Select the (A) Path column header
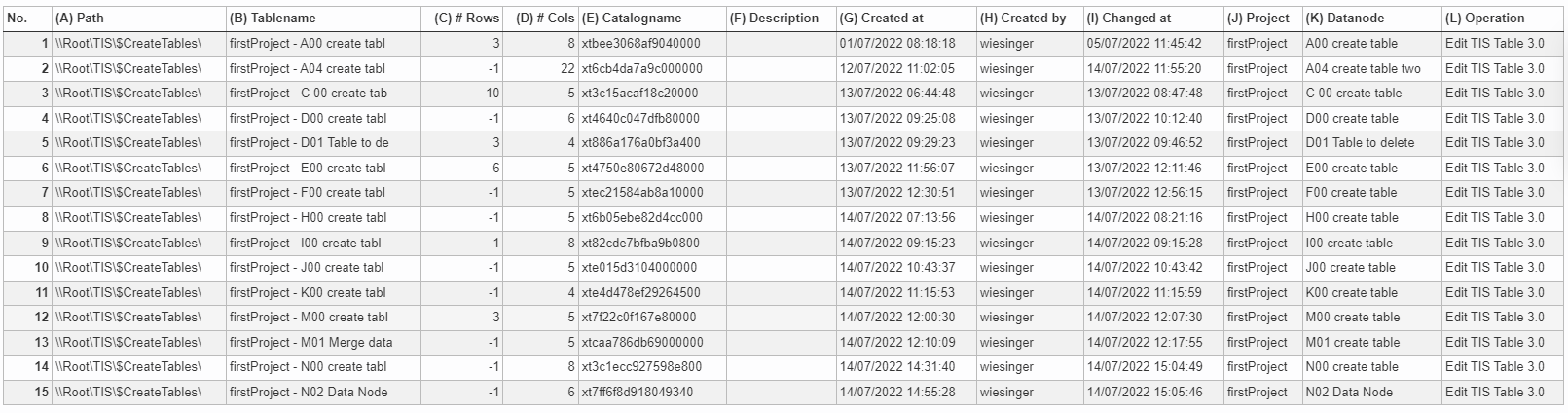The image size is (1568, 413). [x=139, y=19]
